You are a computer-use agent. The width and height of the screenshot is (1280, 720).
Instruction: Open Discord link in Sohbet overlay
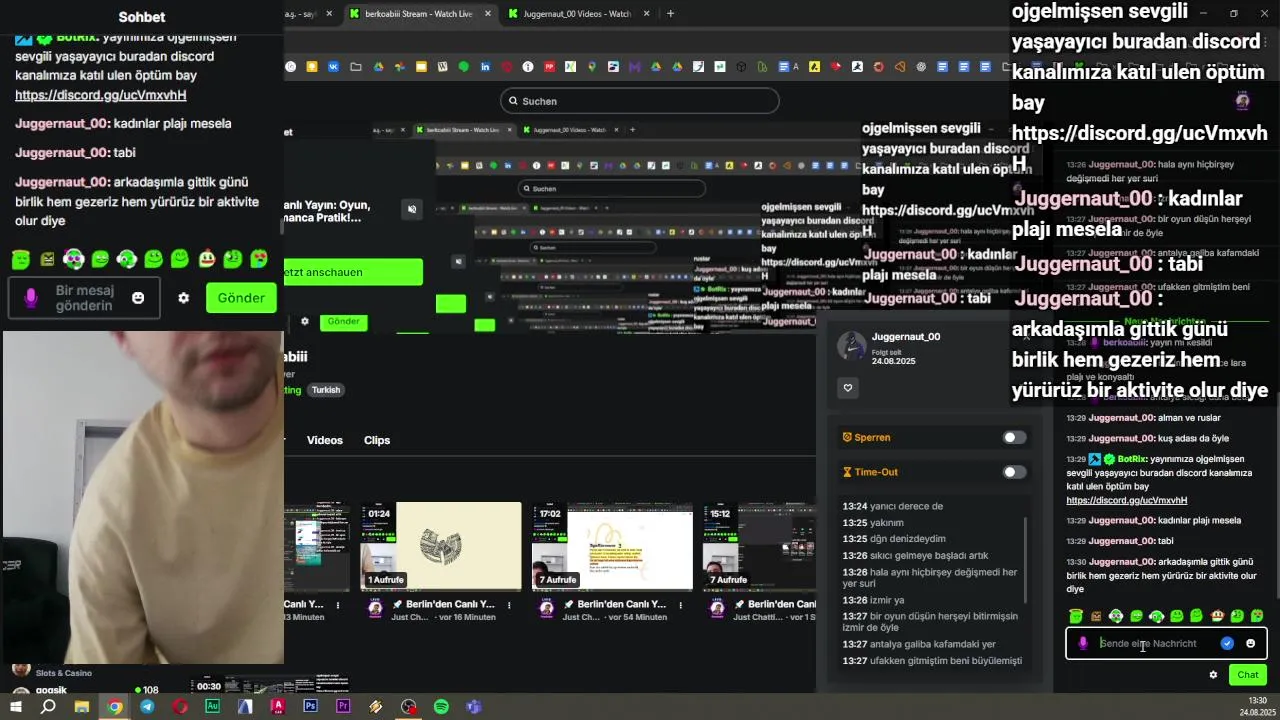pyautogui.click(x=101, y=95)
